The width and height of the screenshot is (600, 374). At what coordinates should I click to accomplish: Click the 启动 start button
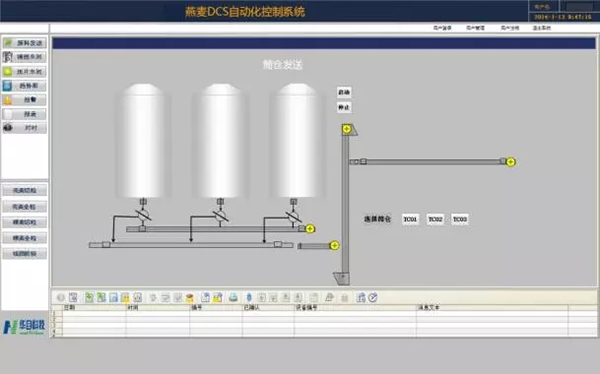(x=344, y=92)
